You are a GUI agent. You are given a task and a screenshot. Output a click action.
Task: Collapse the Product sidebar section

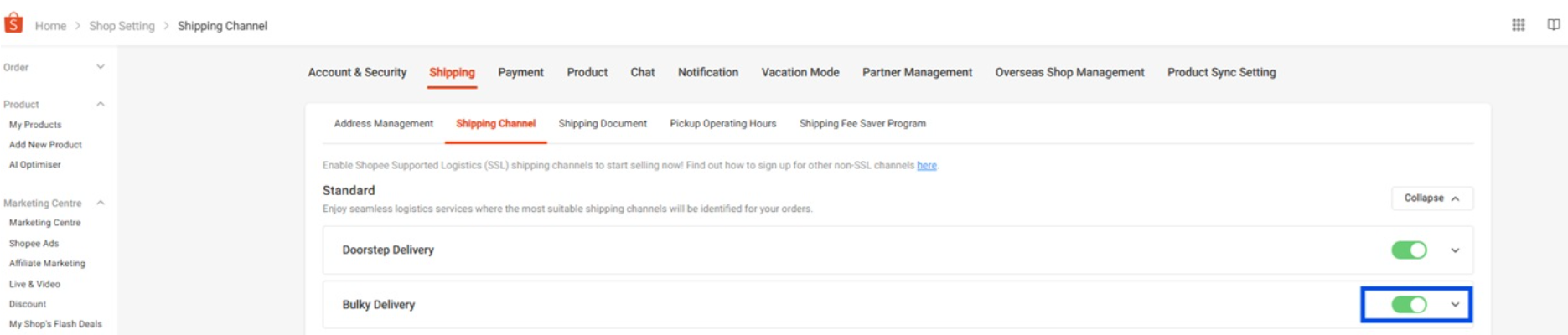[101, 104]
